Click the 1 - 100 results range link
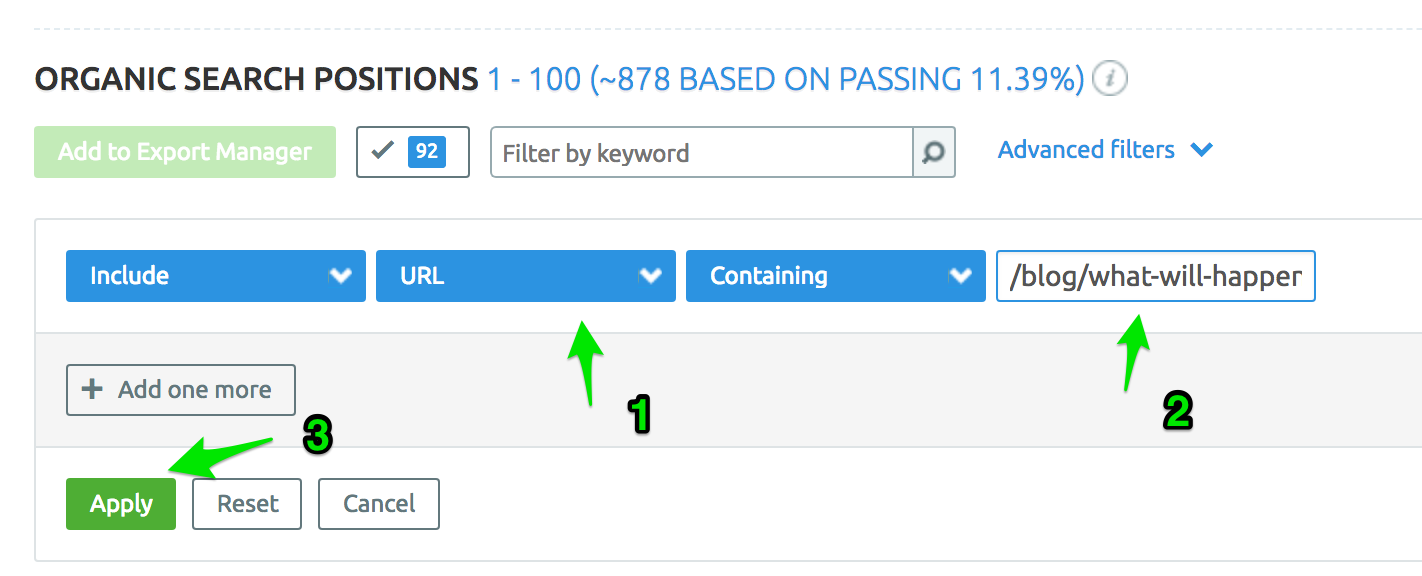This screenshot has width=1422, height=576. pos(533,79)
